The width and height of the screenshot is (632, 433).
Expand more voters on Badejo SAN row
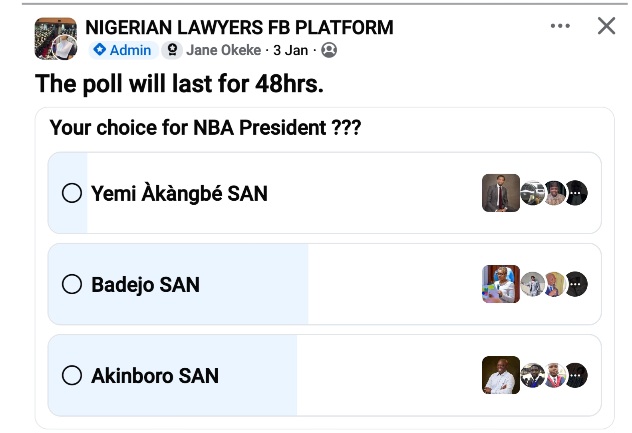click(577, 285)
